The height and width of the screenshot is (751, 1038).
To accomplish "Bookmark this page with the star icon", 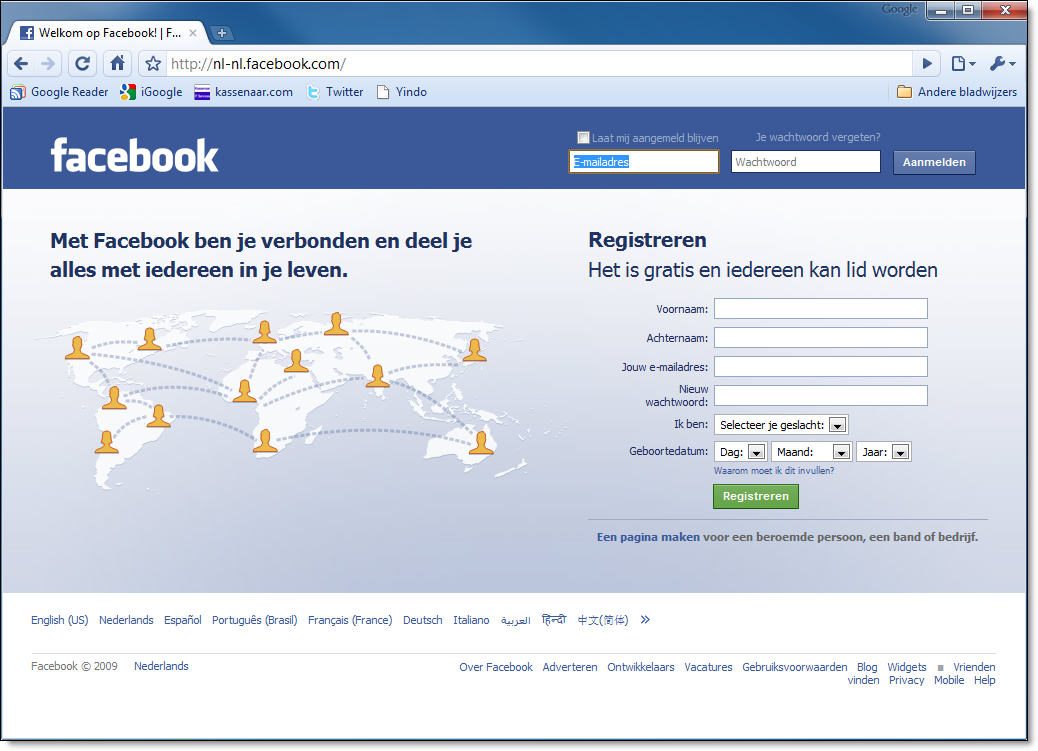I will click(x=153, y=64).
